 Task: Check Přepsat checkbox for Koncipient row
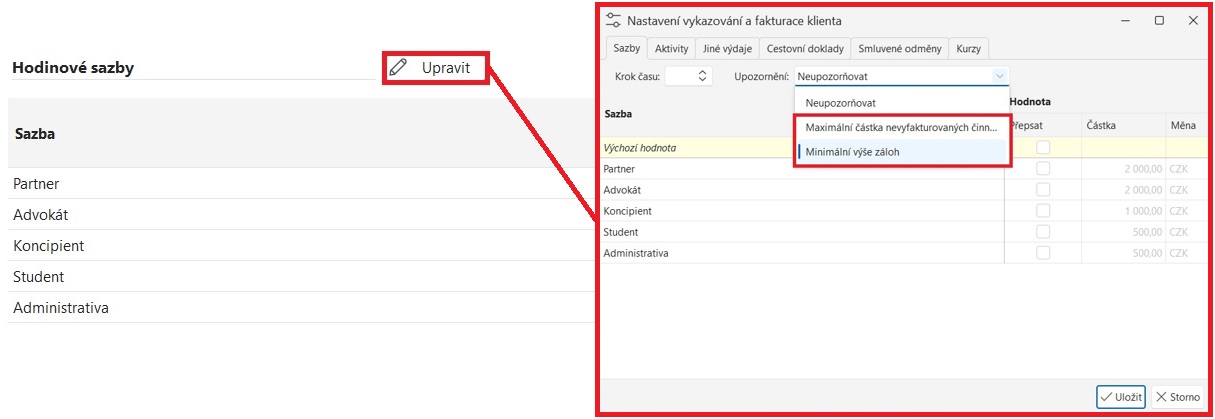click(1043, 211)
